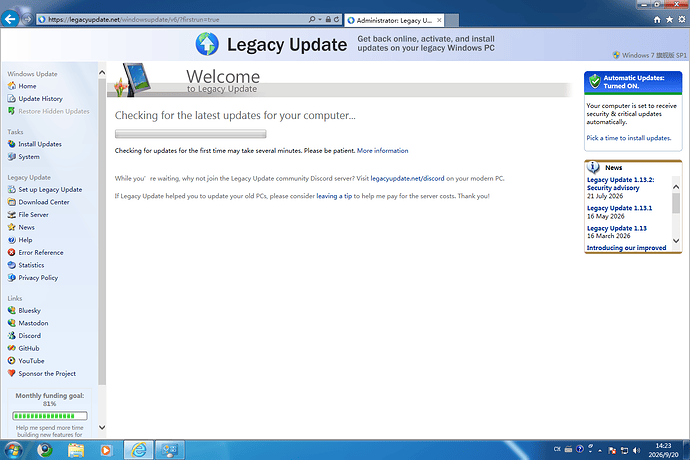Click the Install Updates globe icon
The width and height of the screenshot is (690, 460).
[x=12, y=144]
